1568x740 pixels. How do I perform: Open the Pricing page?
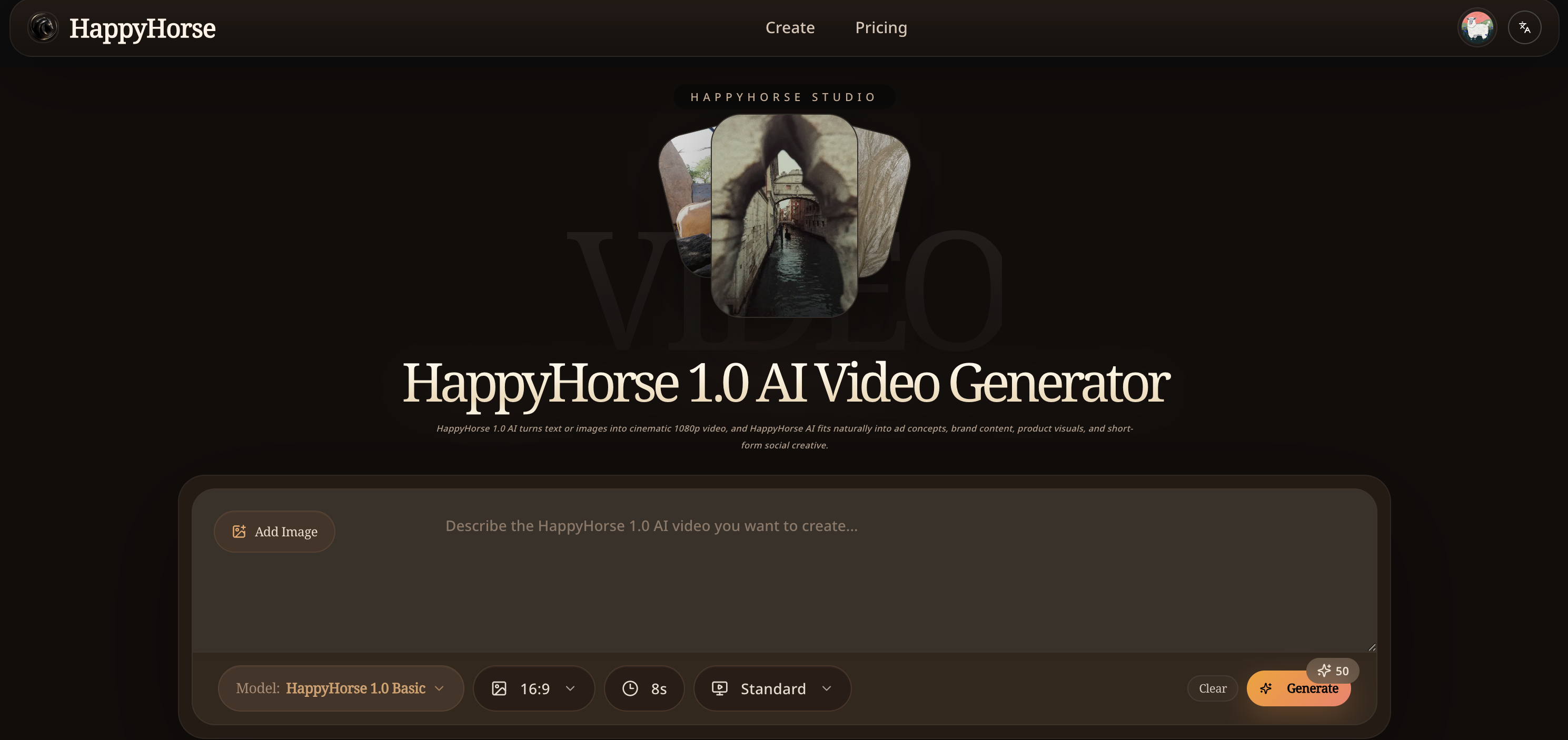click(881, 27)
